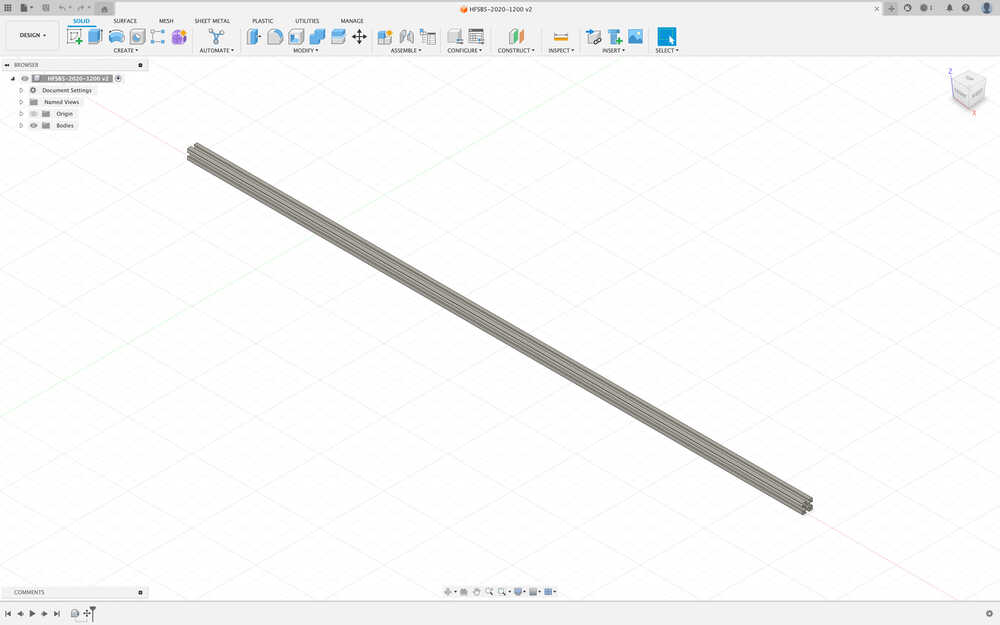Image resolution: width=1000 pixels, height=625 pixels.
Task: Toggle visibility of HFSB5-2020-1200 root component
Action: point(25,78)
